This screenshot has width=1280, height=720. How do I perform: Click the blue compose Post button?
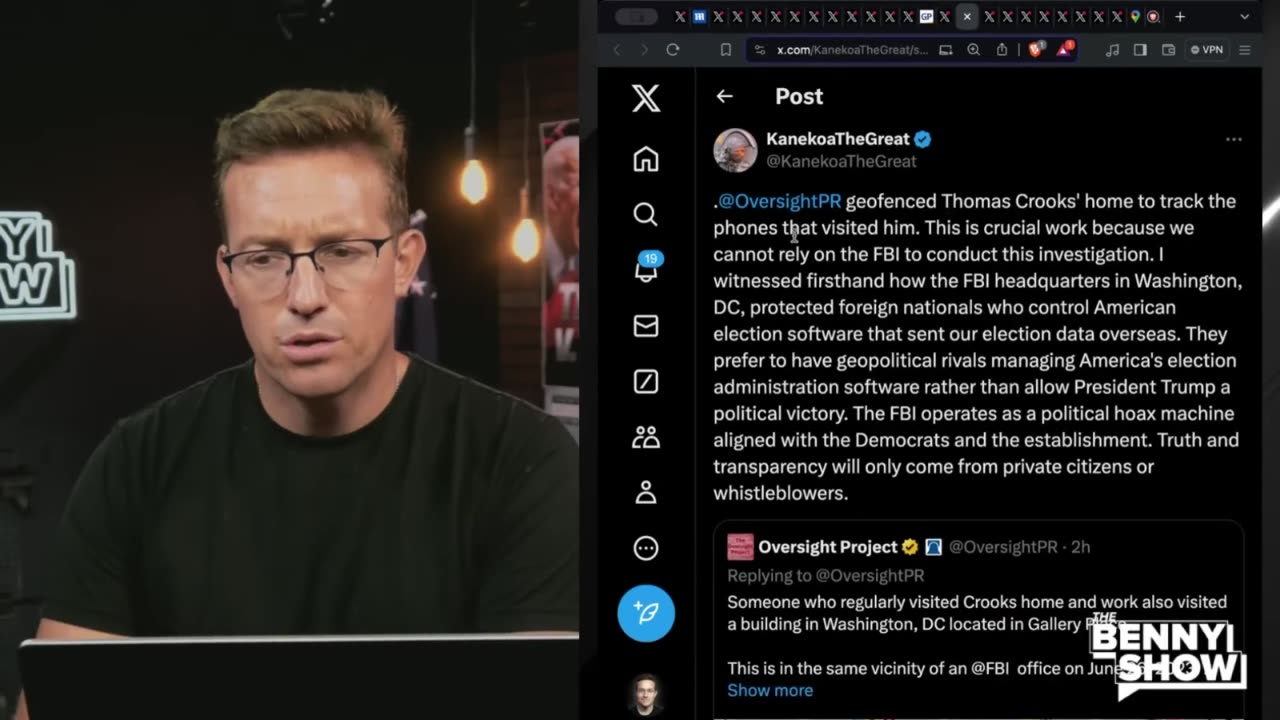point(646,613)
